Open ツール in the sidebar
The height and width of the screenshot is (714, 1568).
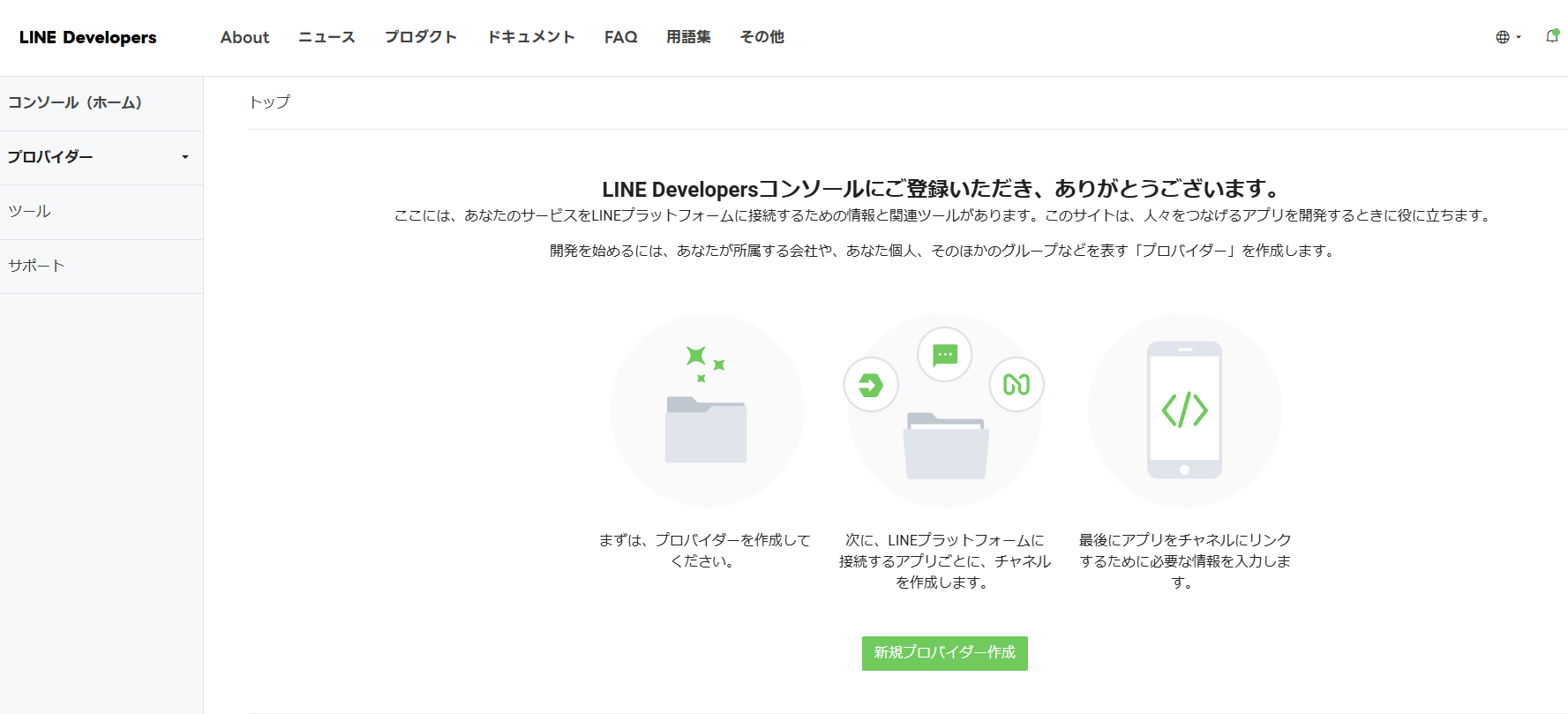101,212
